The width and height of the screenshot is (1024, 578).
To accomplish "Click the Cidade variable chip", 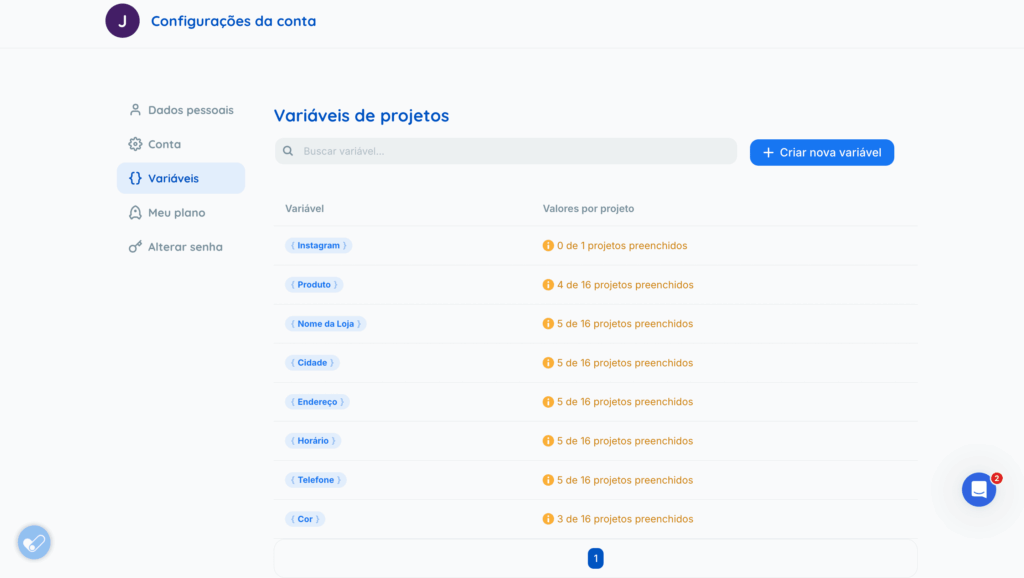I will [x=311, y=363].
